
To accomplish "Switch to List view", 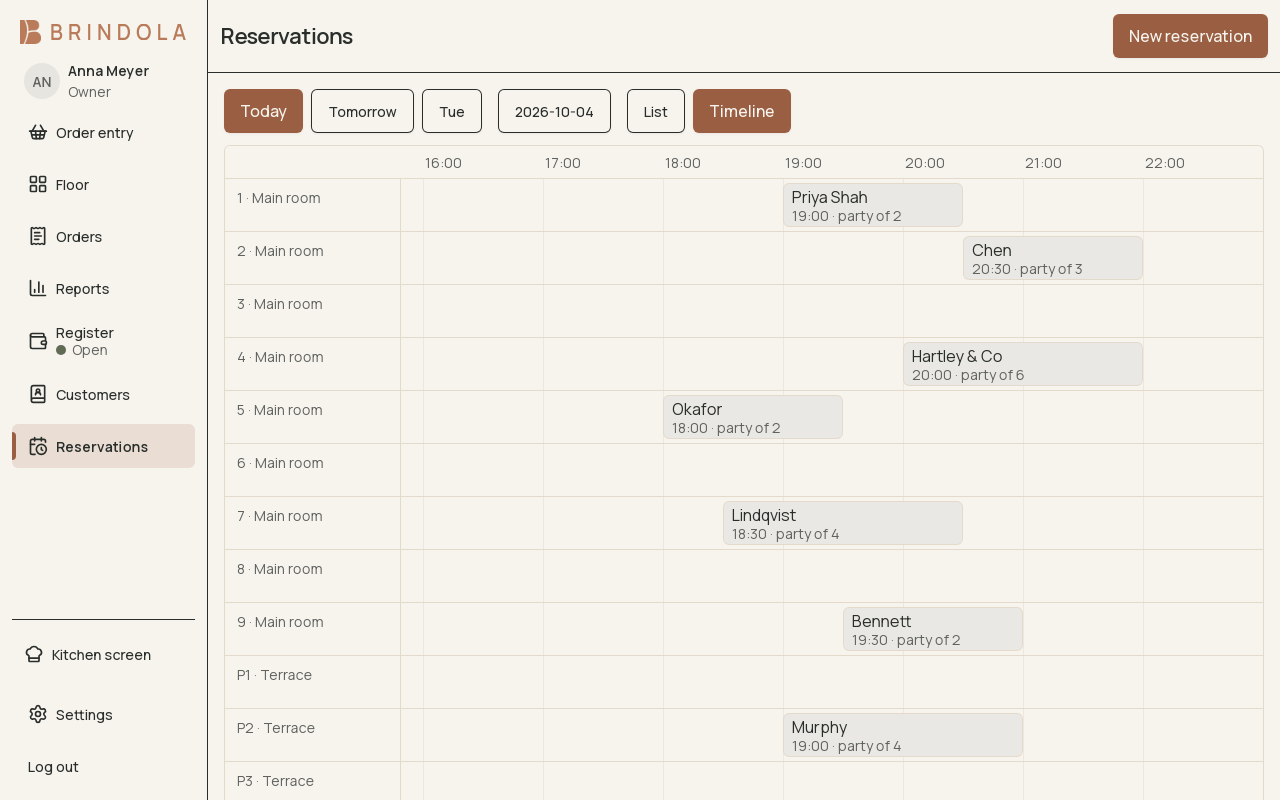I will 656,111.
